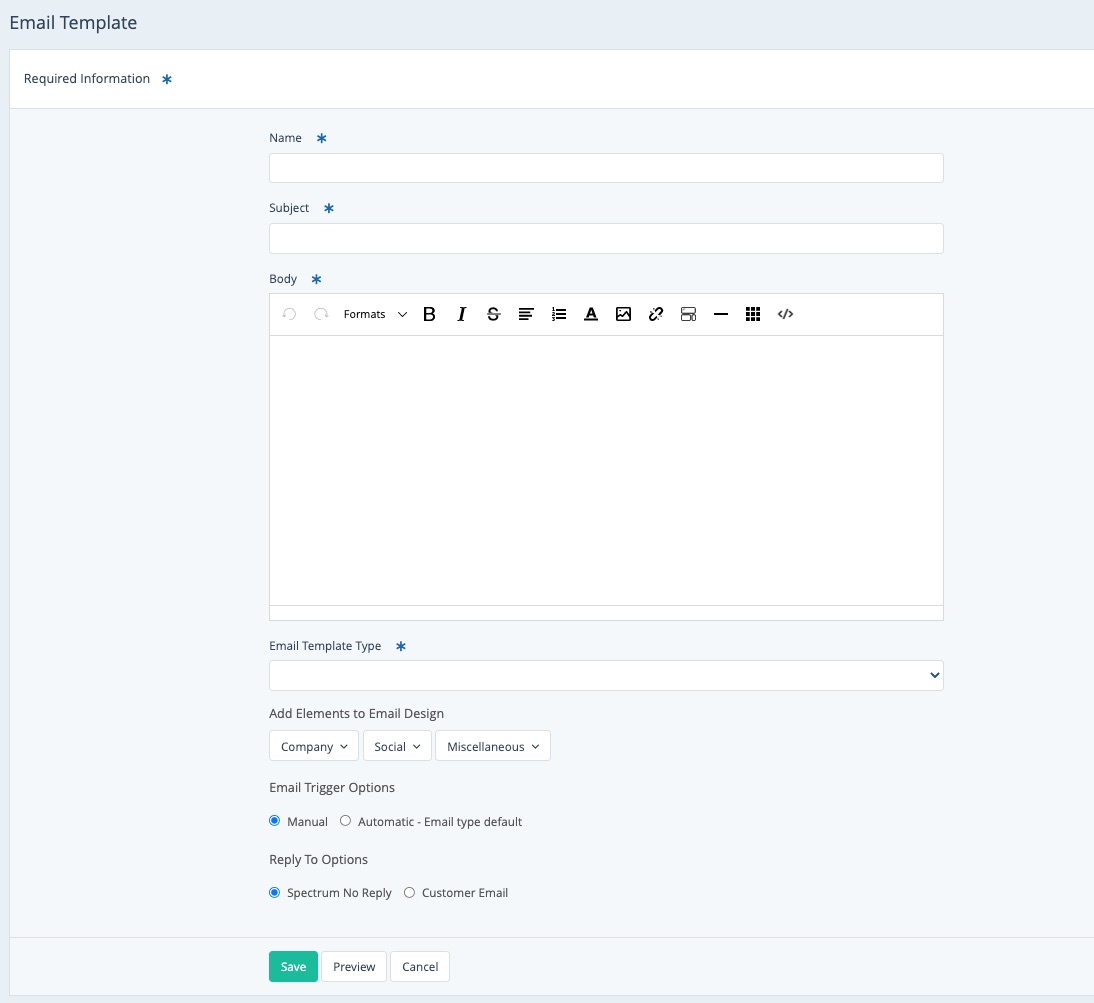
Task: Open the text color picker
Action: coord(591,314)
